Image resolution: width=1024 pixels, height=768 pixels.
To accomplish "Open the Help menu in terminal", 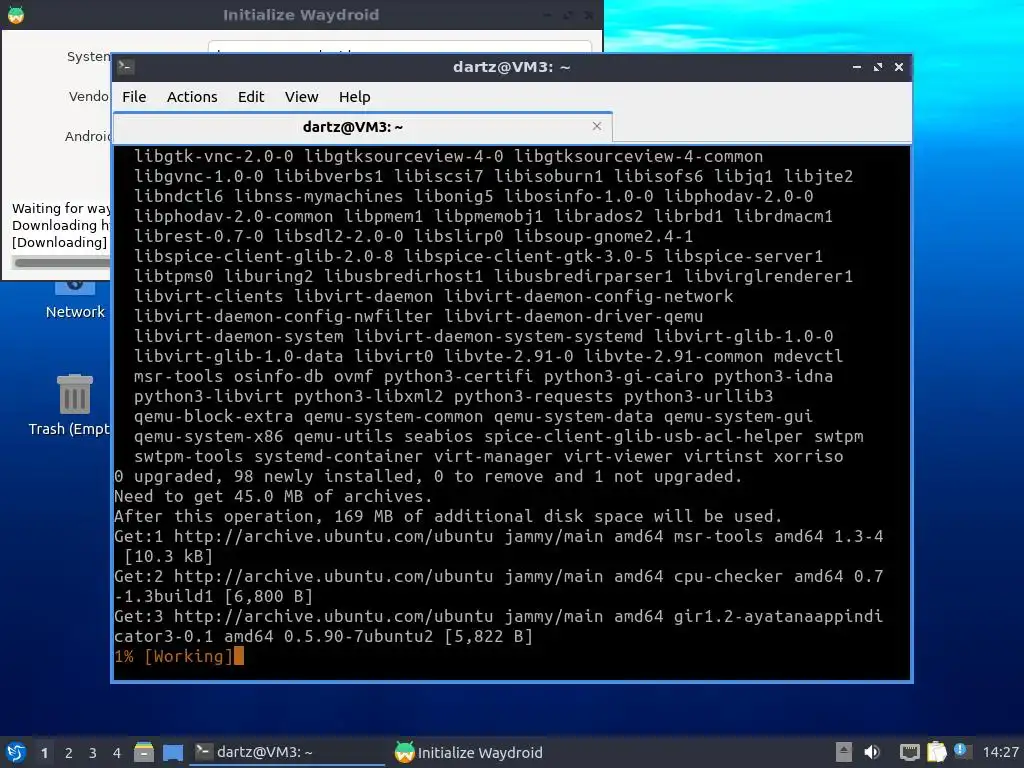I will click(355, 97).
